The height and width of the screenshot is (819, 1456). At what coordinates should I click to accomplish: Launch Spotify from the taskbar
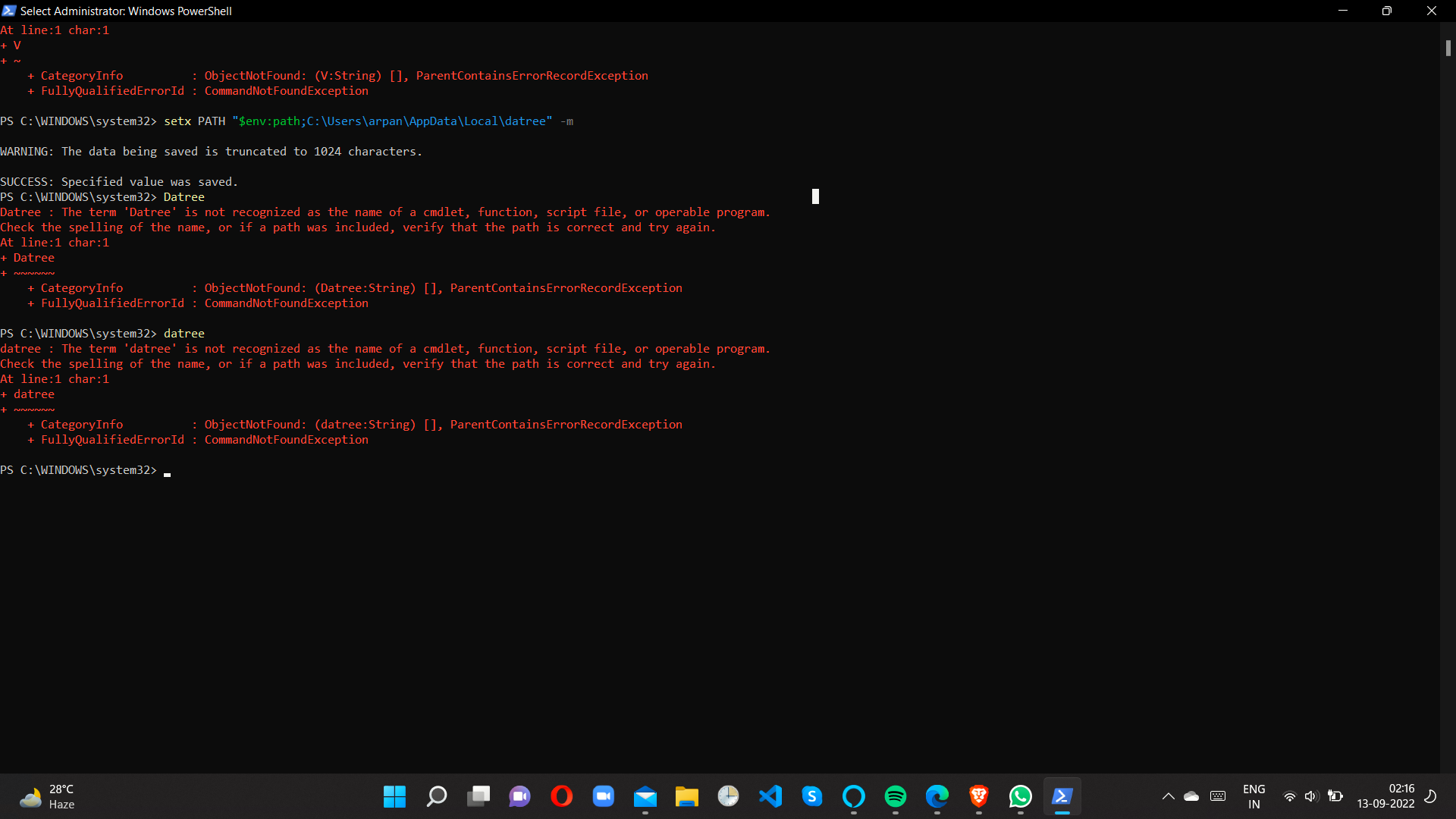coord(895,796)
